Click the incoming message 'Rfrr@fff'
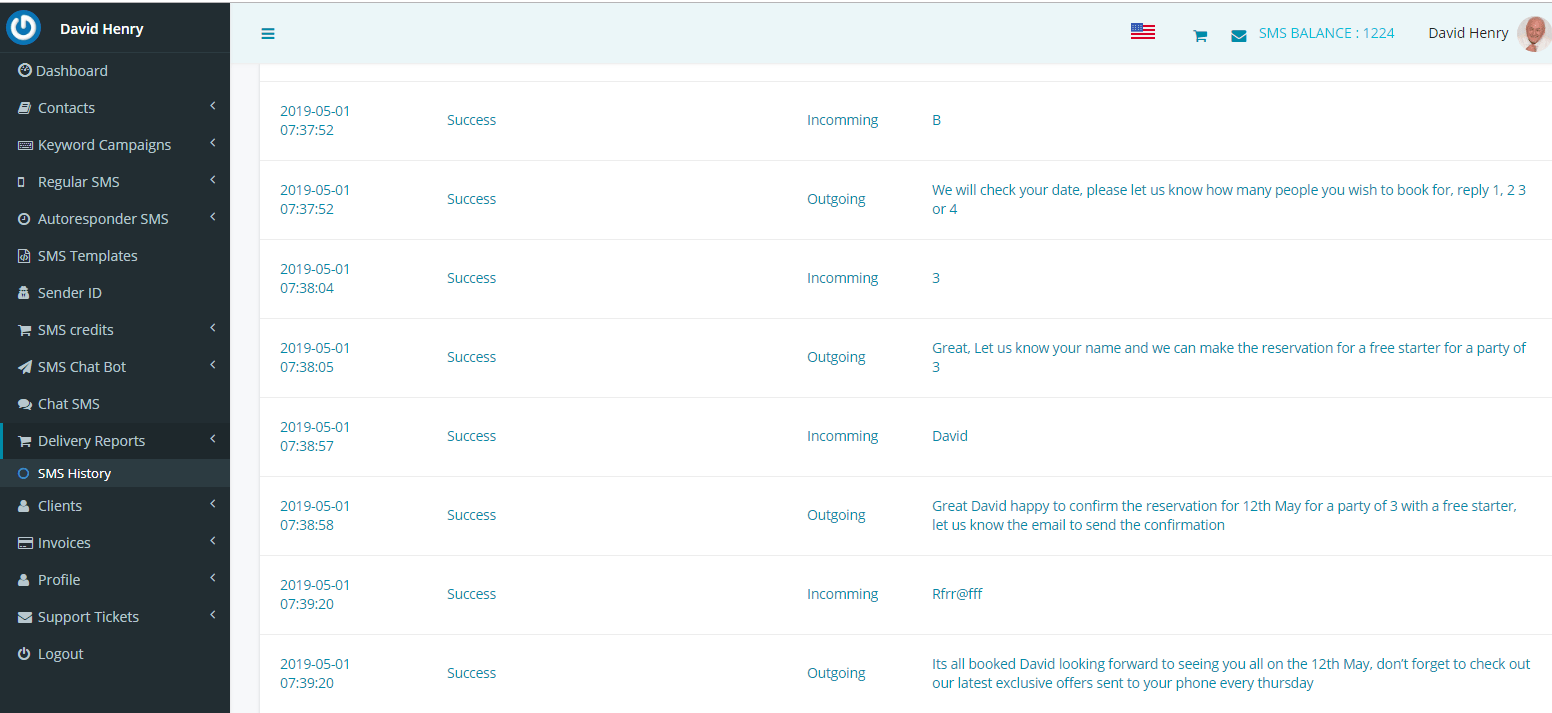 click(957, 594)
